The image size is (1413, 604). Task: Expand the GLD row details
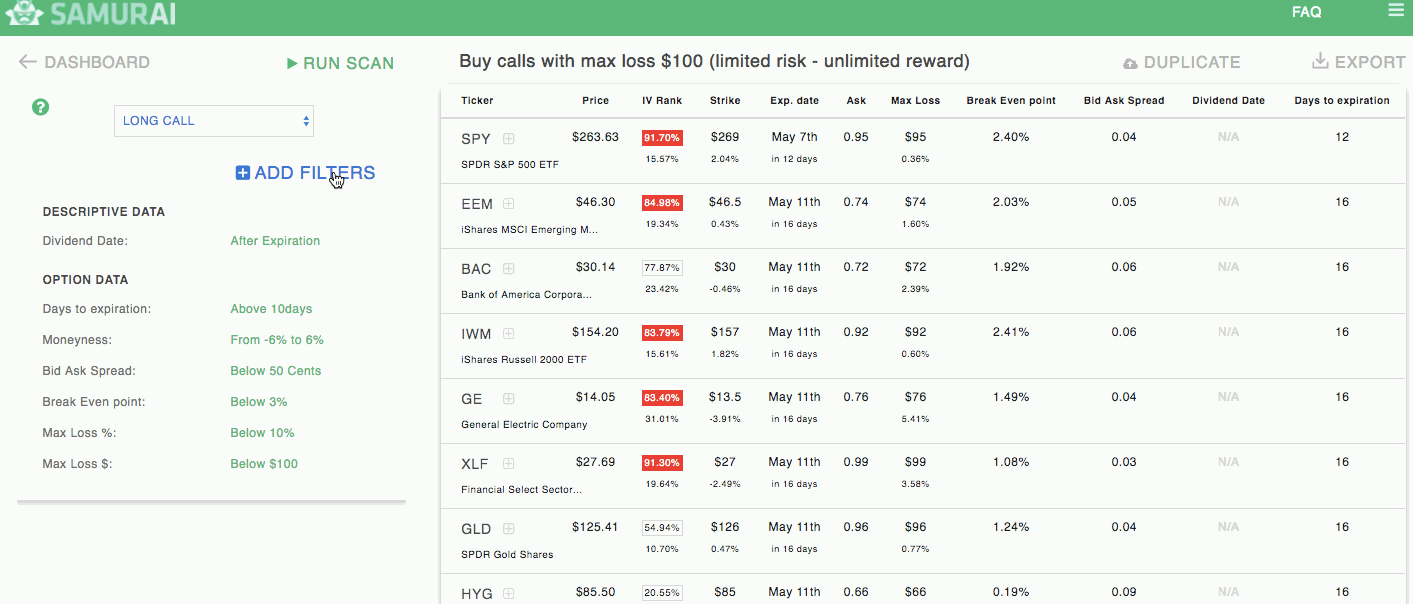(509, 528)
